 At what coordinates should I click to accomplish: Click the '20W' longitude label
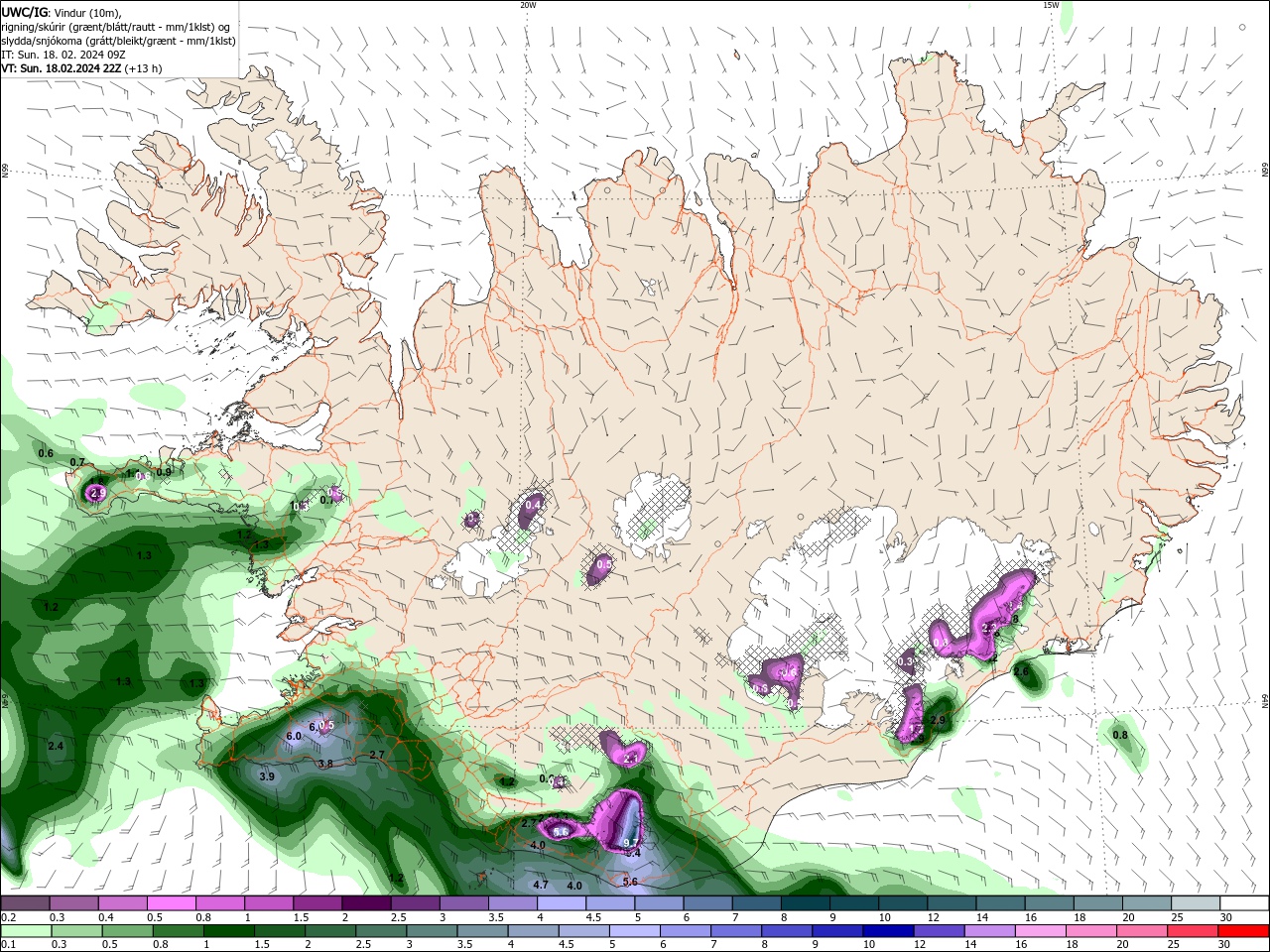528,5
